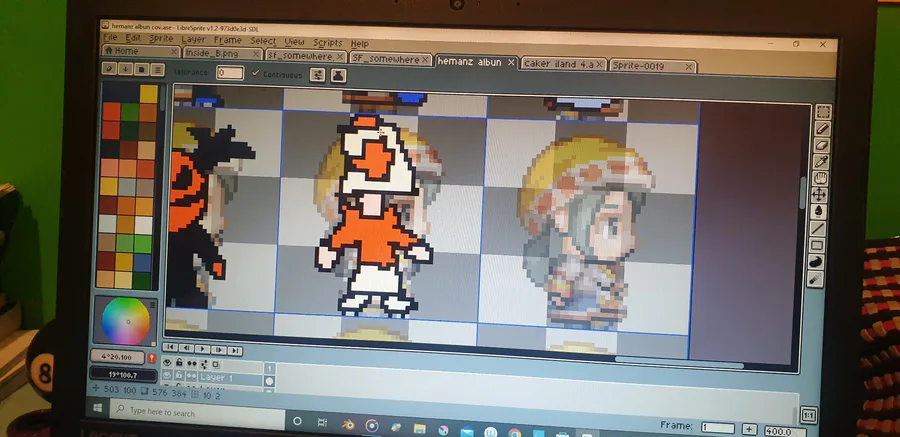The height and width of the screenshot is (437, 900).
Task: Click frame 1 header in timeline
Action: point(270,369)
